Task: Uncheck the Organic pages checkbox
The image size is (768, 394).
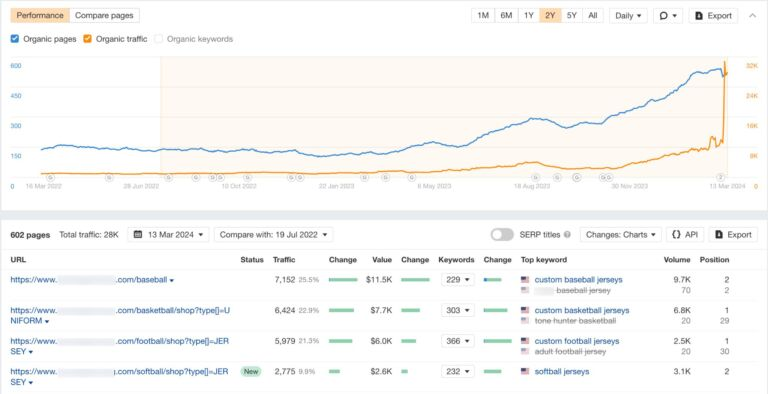Action: click(x=15, y=39)
